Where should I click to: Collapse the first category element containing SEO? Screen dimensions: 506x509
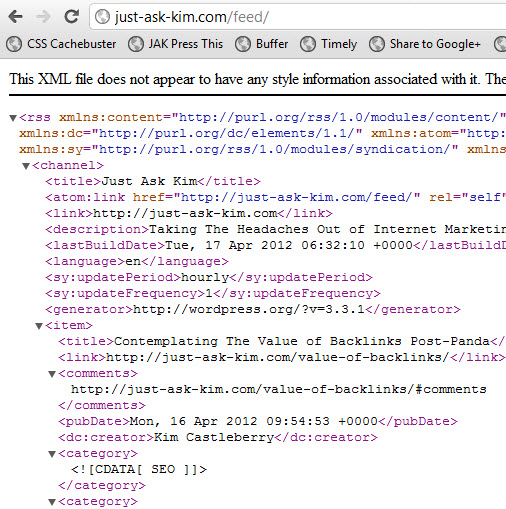tap(52, 454)
